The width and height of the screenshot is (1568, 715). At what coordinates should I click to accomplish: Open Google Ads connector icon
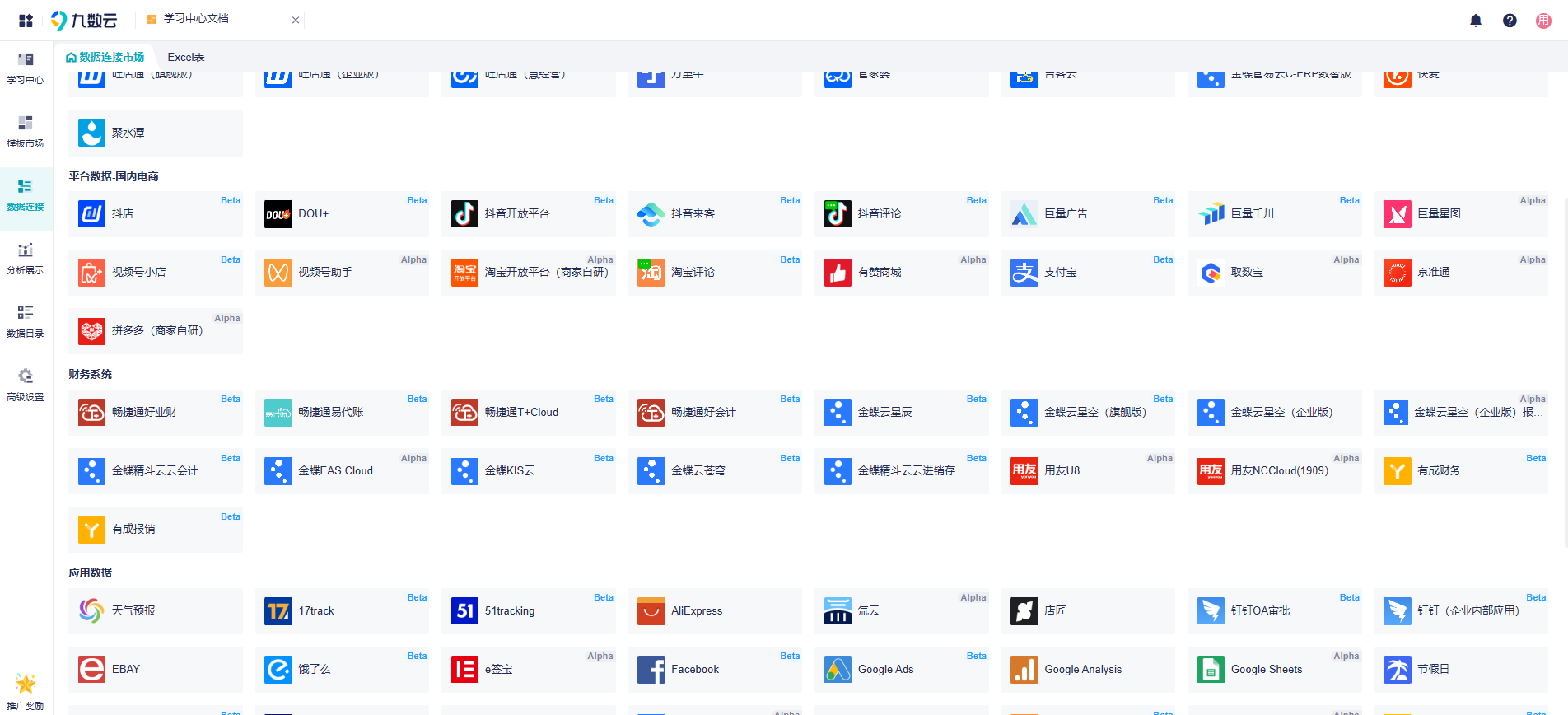point(838,669)
